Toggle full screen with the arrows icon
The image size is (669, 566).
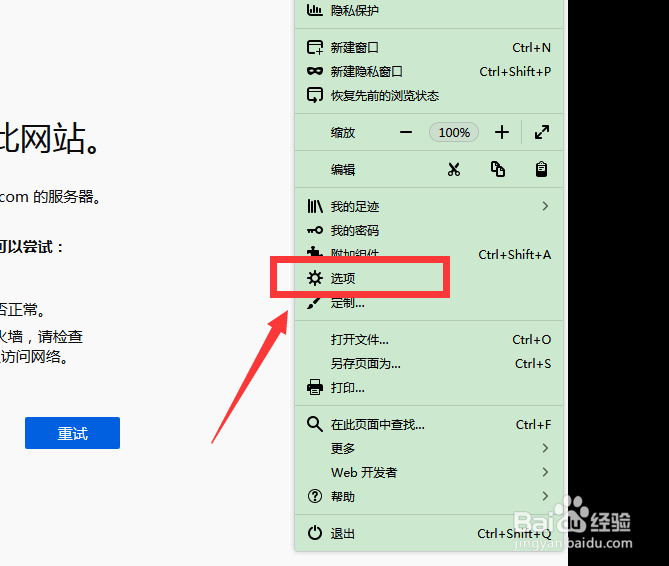(542, 132)
